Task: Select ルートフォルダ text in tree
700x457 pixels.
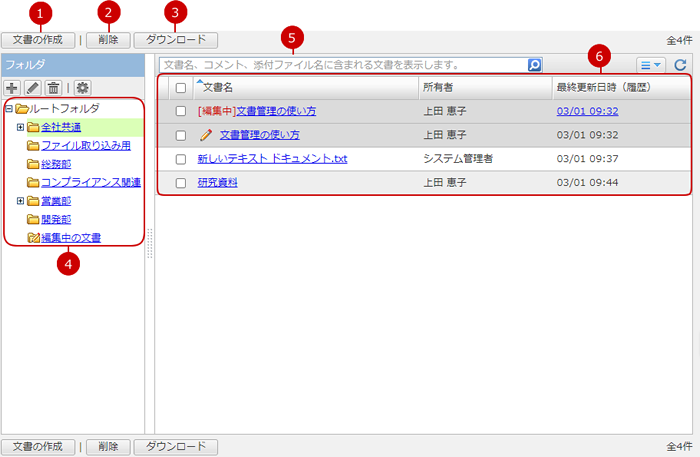Action: 64,108
